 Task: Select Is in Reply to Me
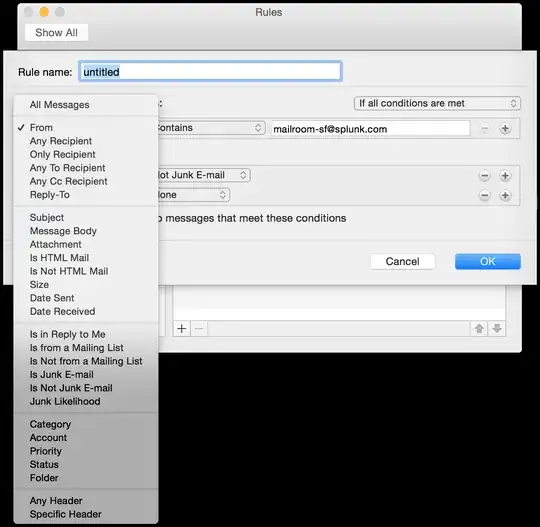pos(86,334)
